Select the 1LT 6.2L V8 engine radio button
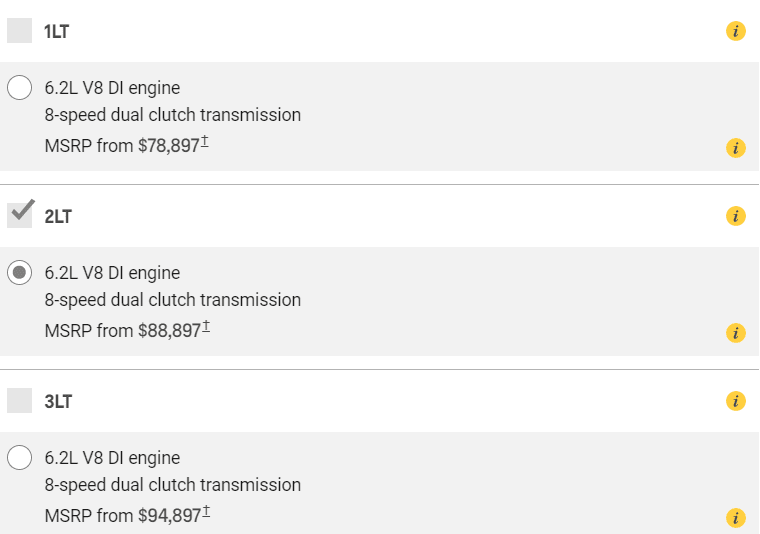This screenshot has width=760, height=534. coord(20,88)
